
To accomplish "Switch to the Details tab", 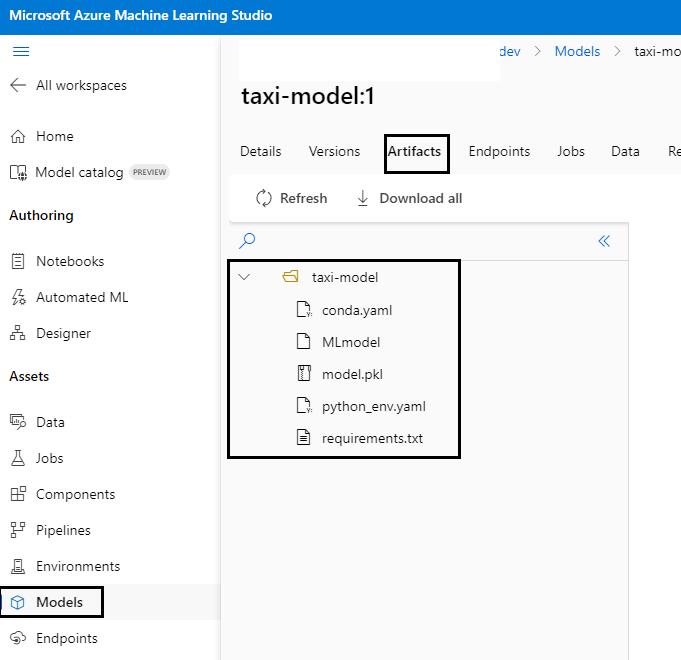I will (261, 152).
